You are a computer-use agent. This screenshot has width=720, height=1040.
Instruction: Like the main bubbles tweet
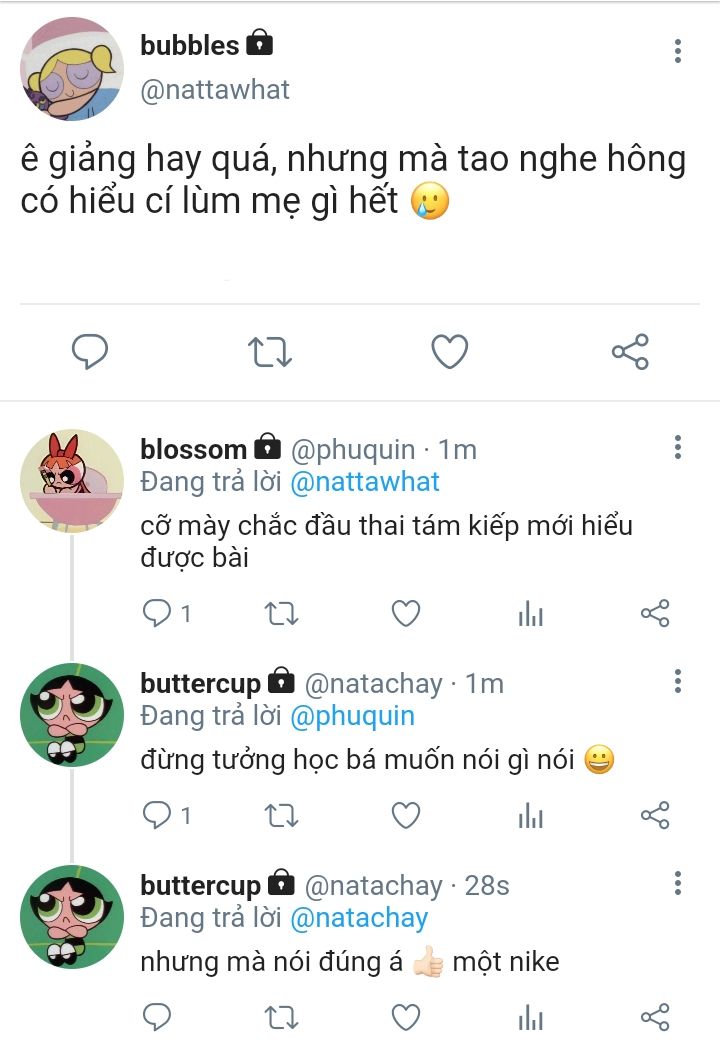450,351
